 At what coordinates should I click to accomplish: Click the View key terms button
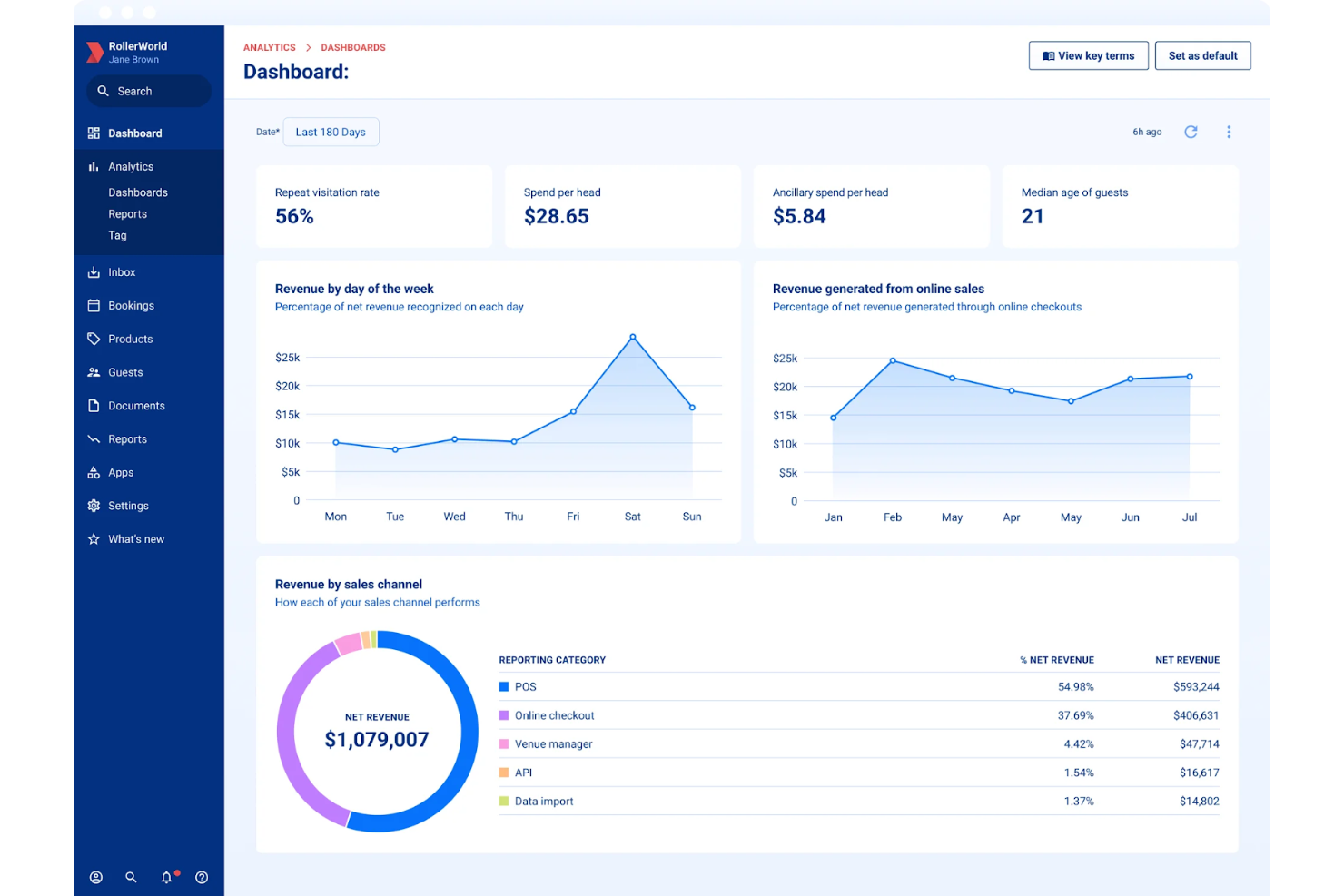pyautogui.click(x=1089, y=56)
